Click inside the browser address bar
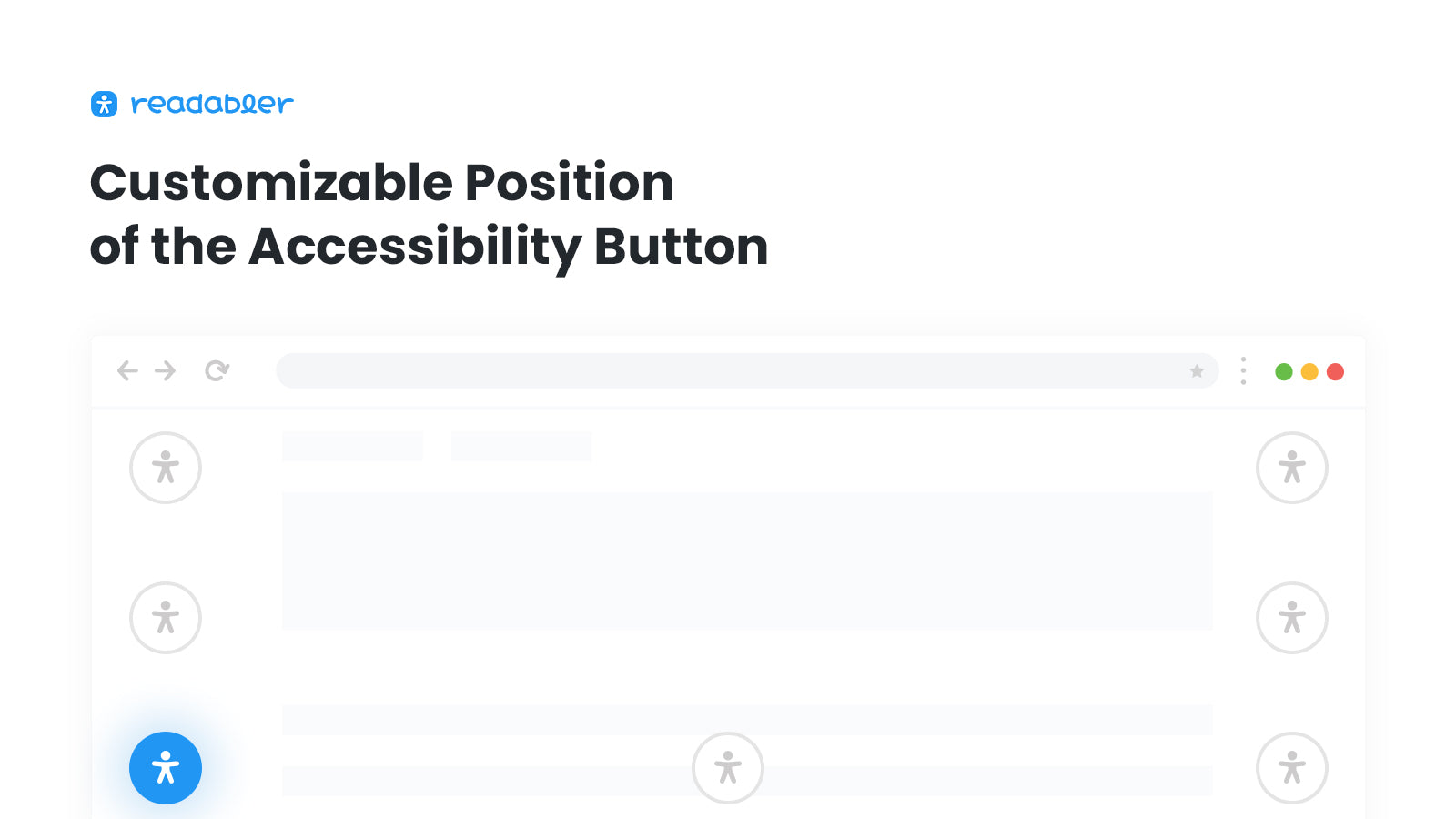The image size is (1456, 819). 747,370
